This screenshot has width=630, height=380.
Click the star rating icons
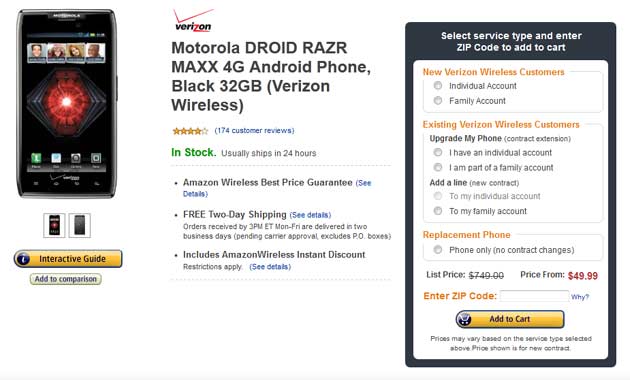(190, 131)
